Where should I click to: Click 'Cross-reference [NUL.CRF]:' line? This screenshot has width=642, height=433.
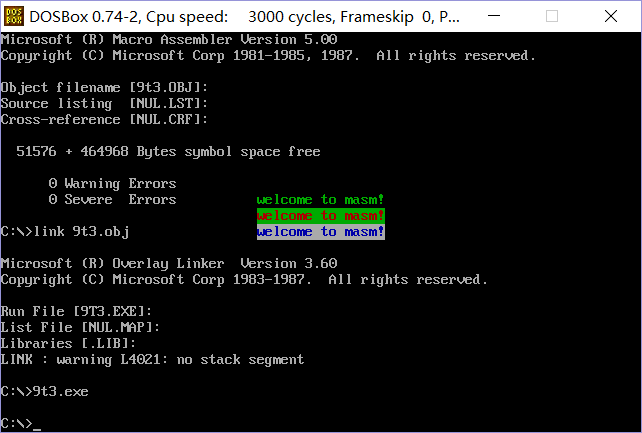[x=104, y=120]
